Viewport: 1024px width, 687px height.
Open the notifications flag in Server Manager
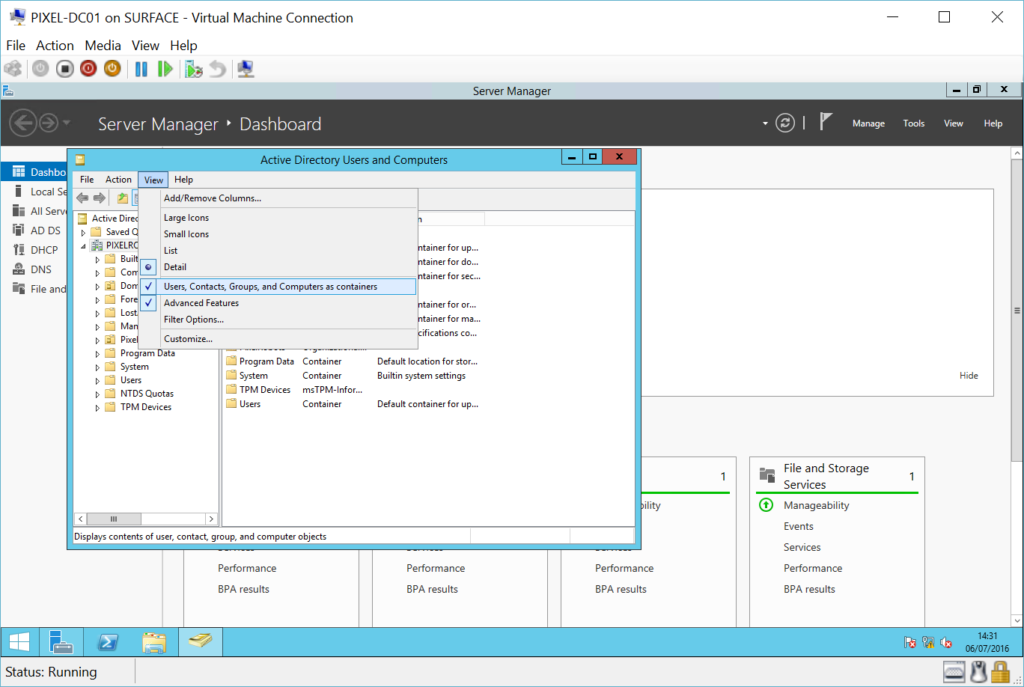tap(826, 123)
